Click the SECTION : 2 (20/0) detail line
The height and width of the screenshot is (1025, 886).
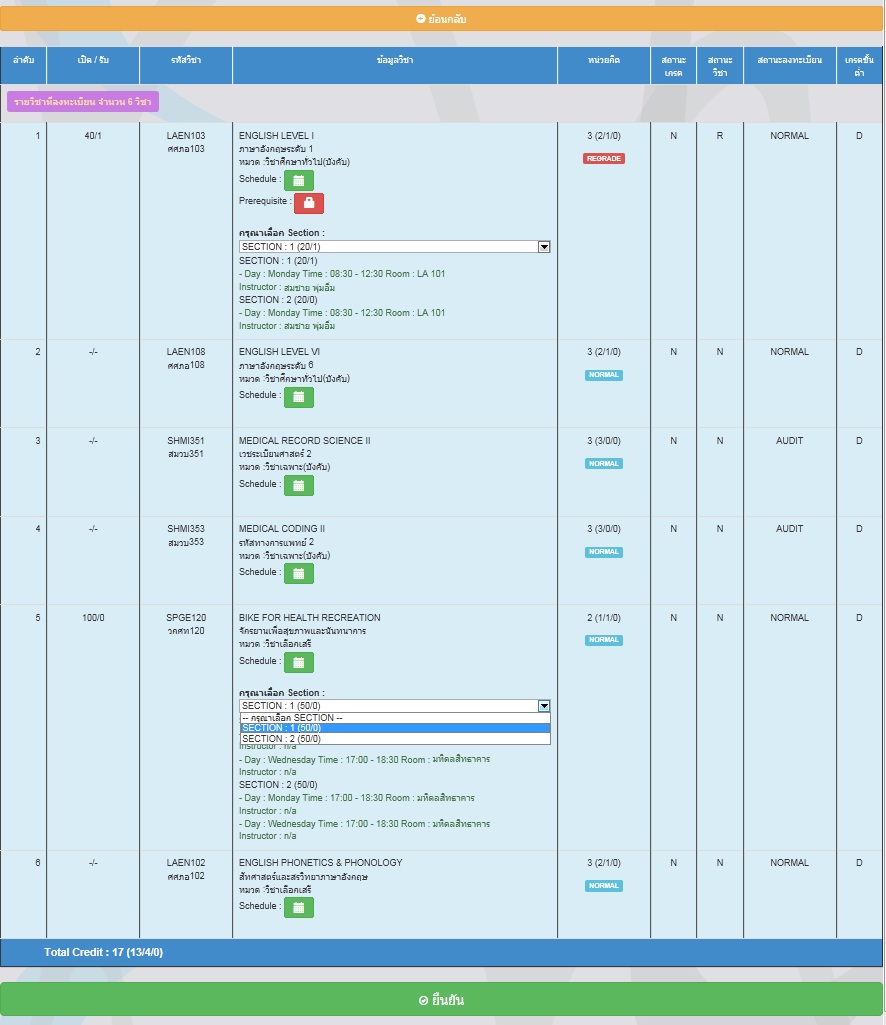278,299
